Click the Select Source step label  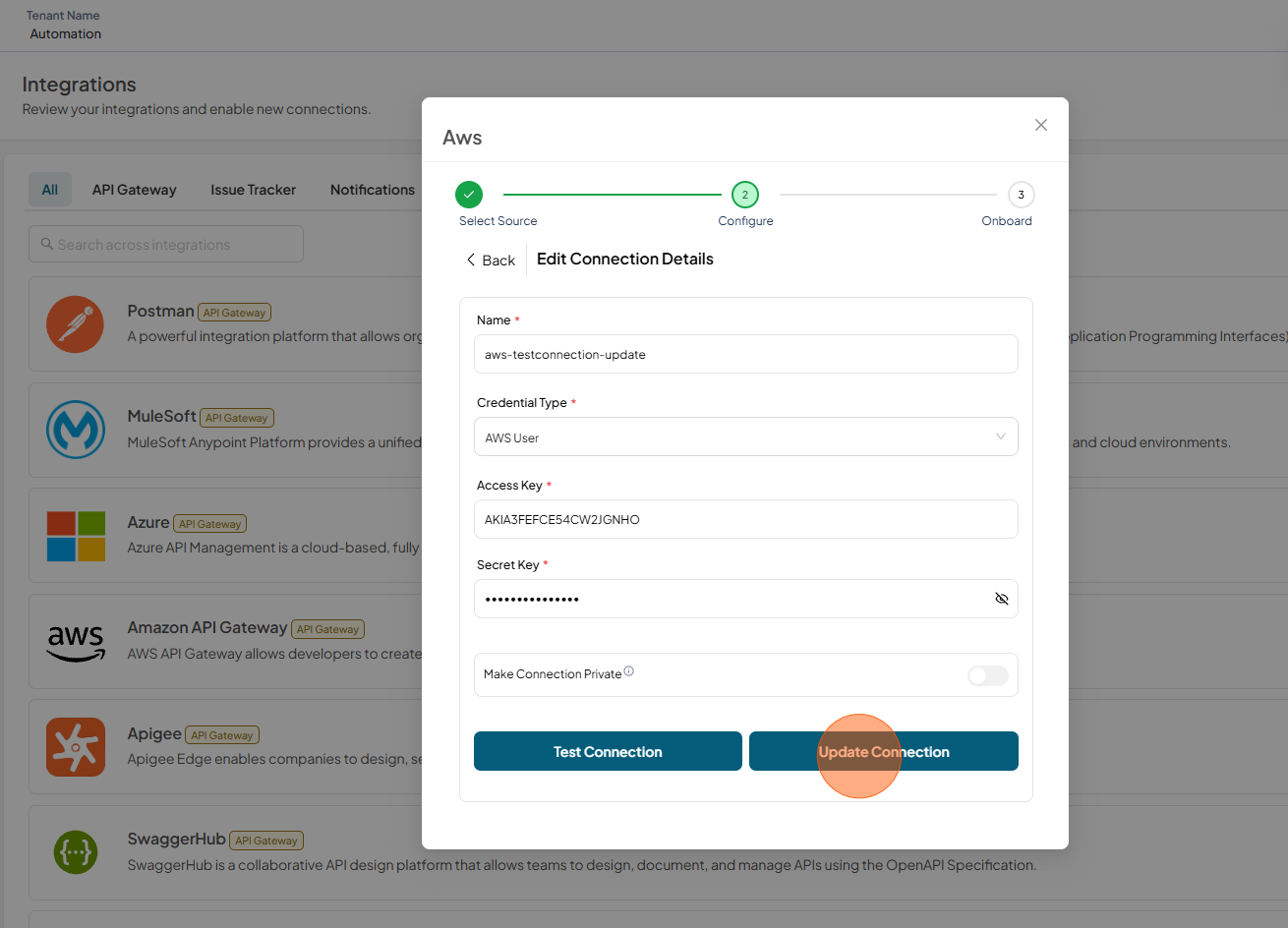(x=498, y=221)
